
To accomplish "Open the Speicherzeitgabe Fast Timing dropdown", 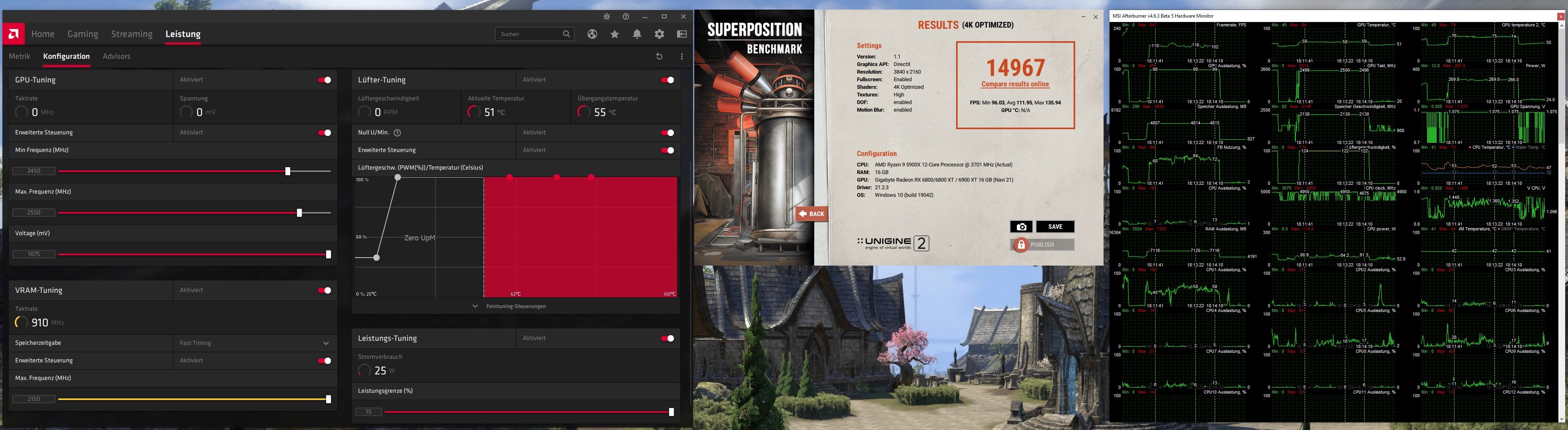I will (x=255, y=343).
